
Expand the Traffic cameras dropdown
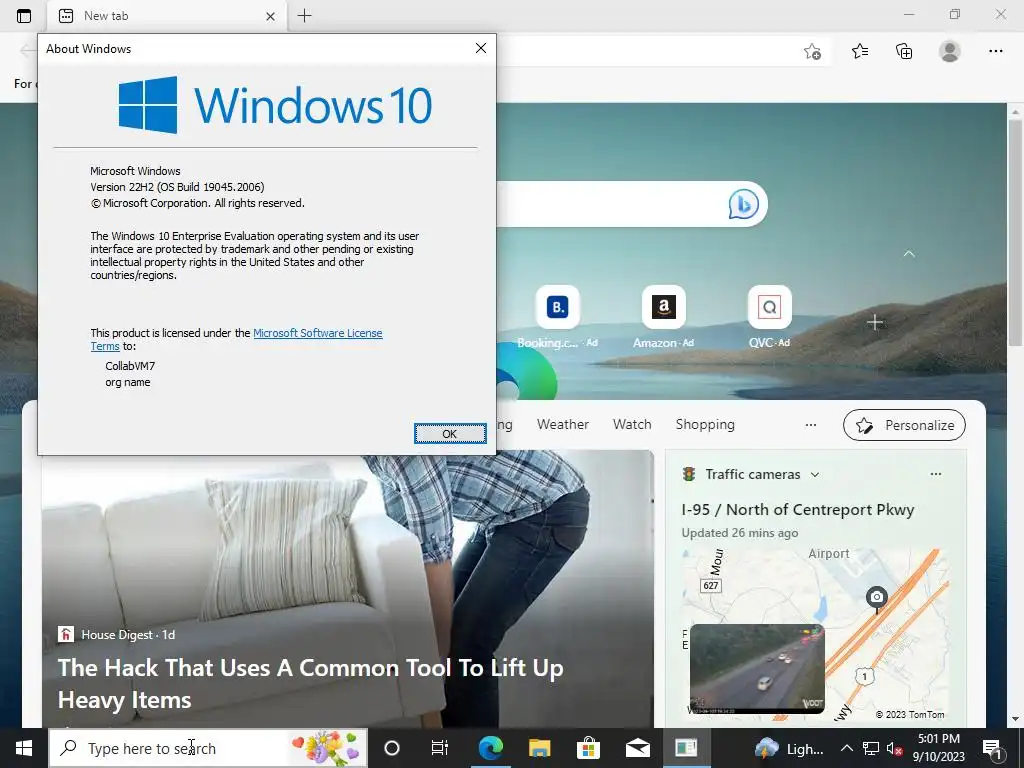(x=814, y=475)
